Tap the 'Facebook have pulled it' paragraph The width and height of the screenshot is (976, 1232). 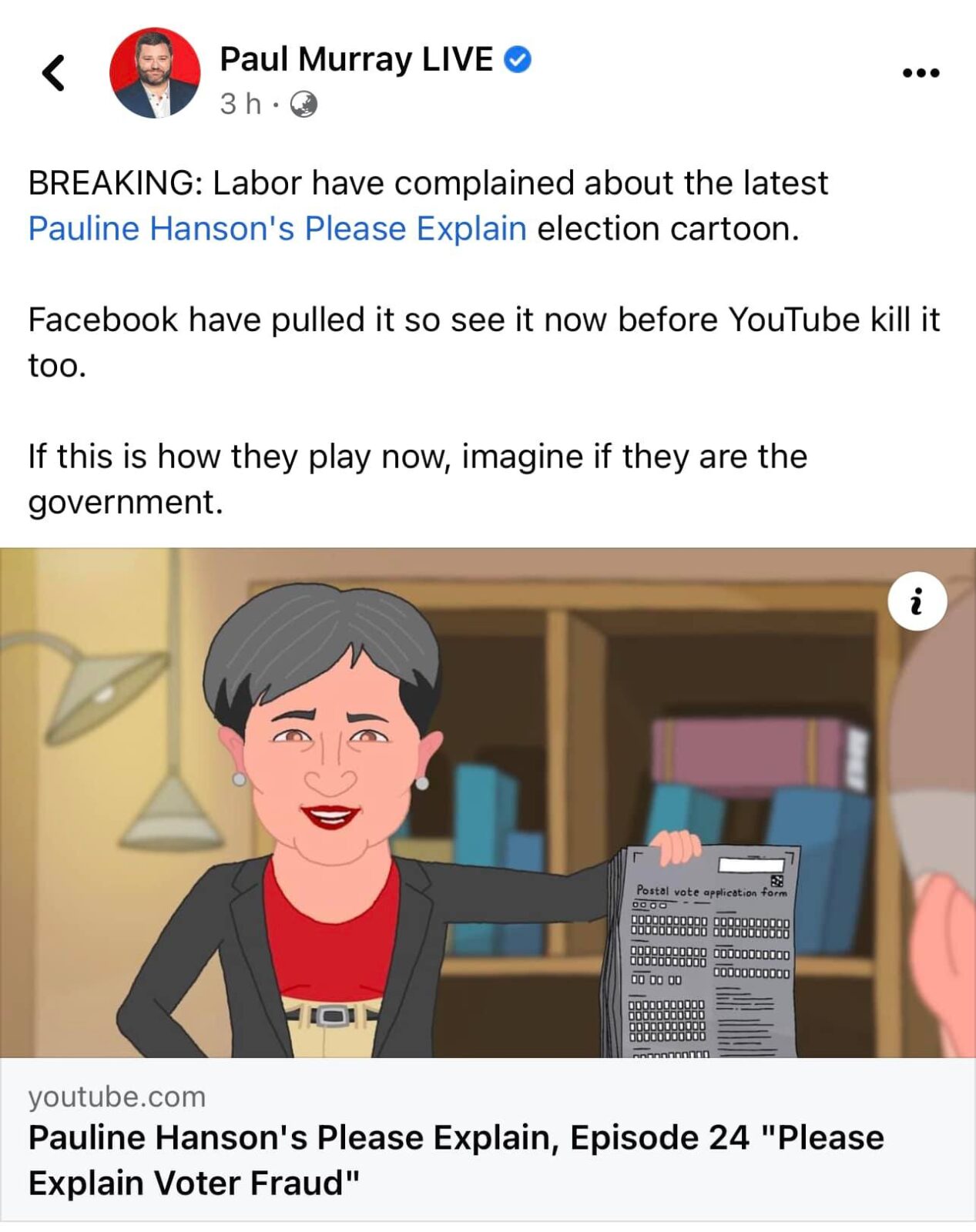click(x=484, y=342)
